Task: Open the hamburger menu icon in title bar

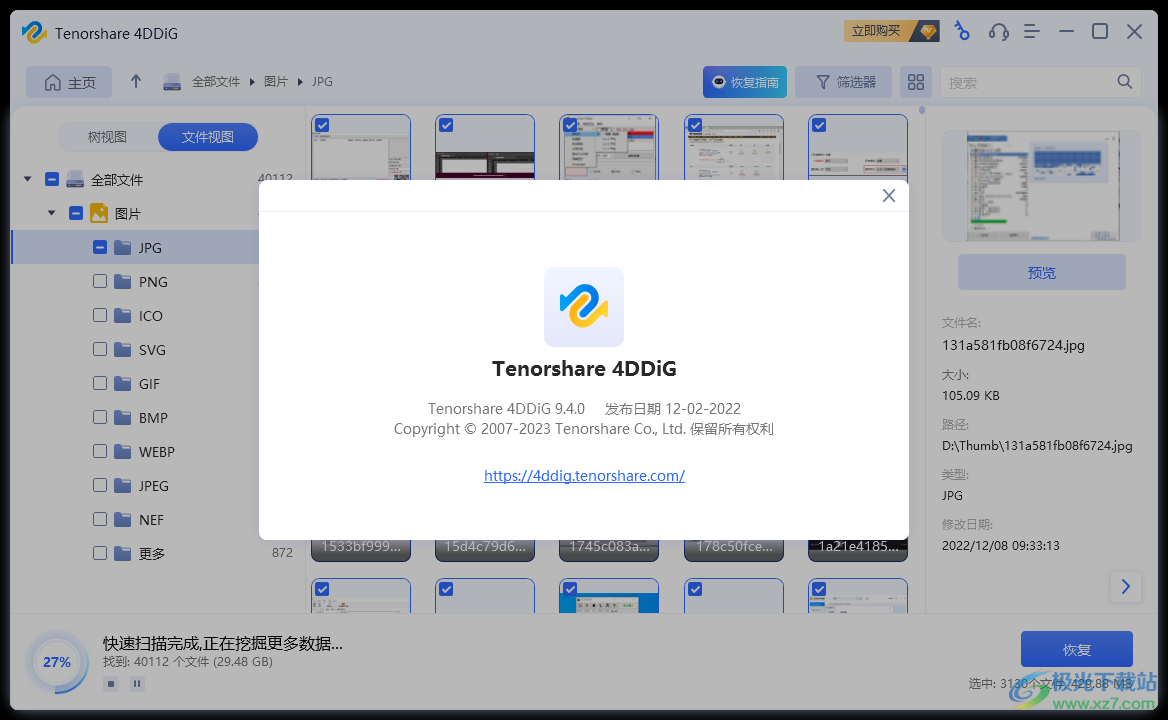Action: click(1032, 31)
